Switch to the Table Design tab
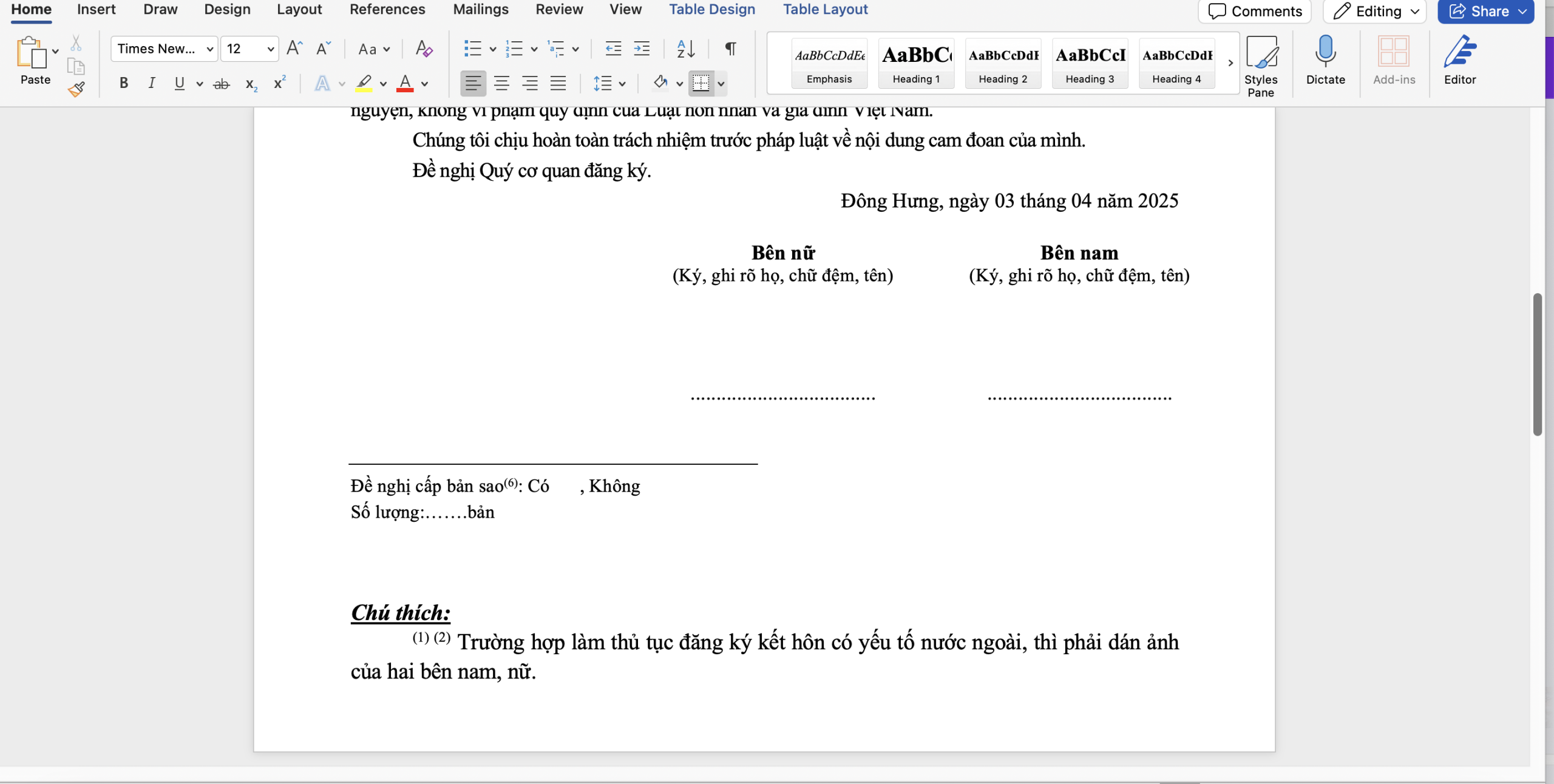Screen dimensions: 1554x784 (x=711, y=10)
